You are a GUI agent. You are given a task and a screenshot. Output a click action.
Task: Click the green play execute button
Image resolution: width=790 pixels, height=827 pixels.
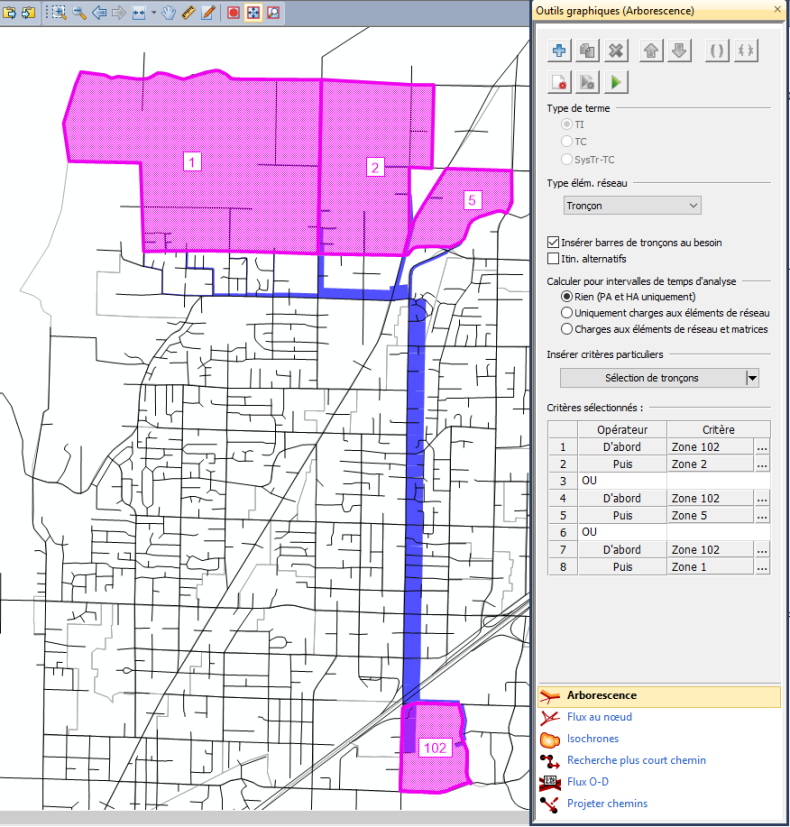point(617,83)
